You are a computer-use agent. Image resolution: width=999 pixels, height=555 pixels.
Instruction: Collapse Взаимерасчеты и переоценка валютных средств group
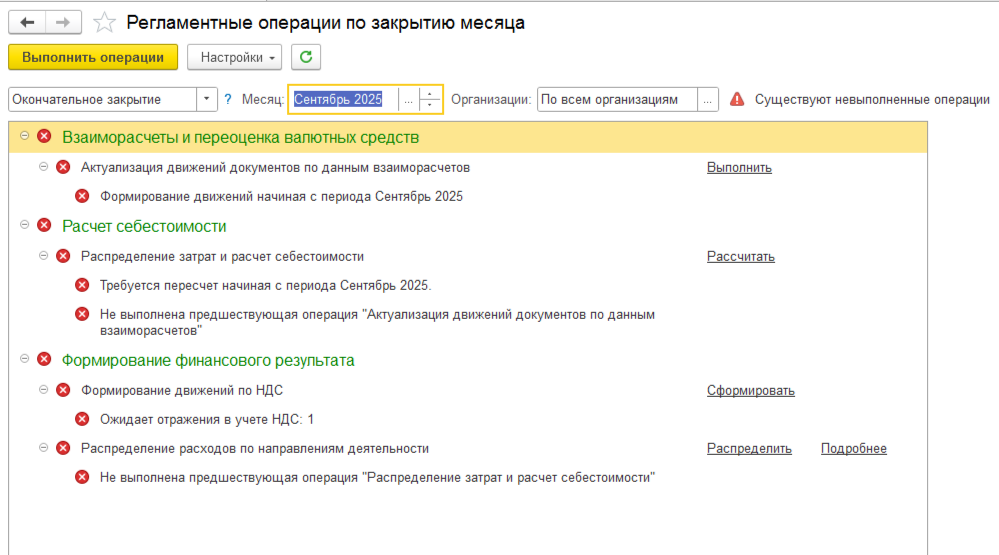point(24,136)
